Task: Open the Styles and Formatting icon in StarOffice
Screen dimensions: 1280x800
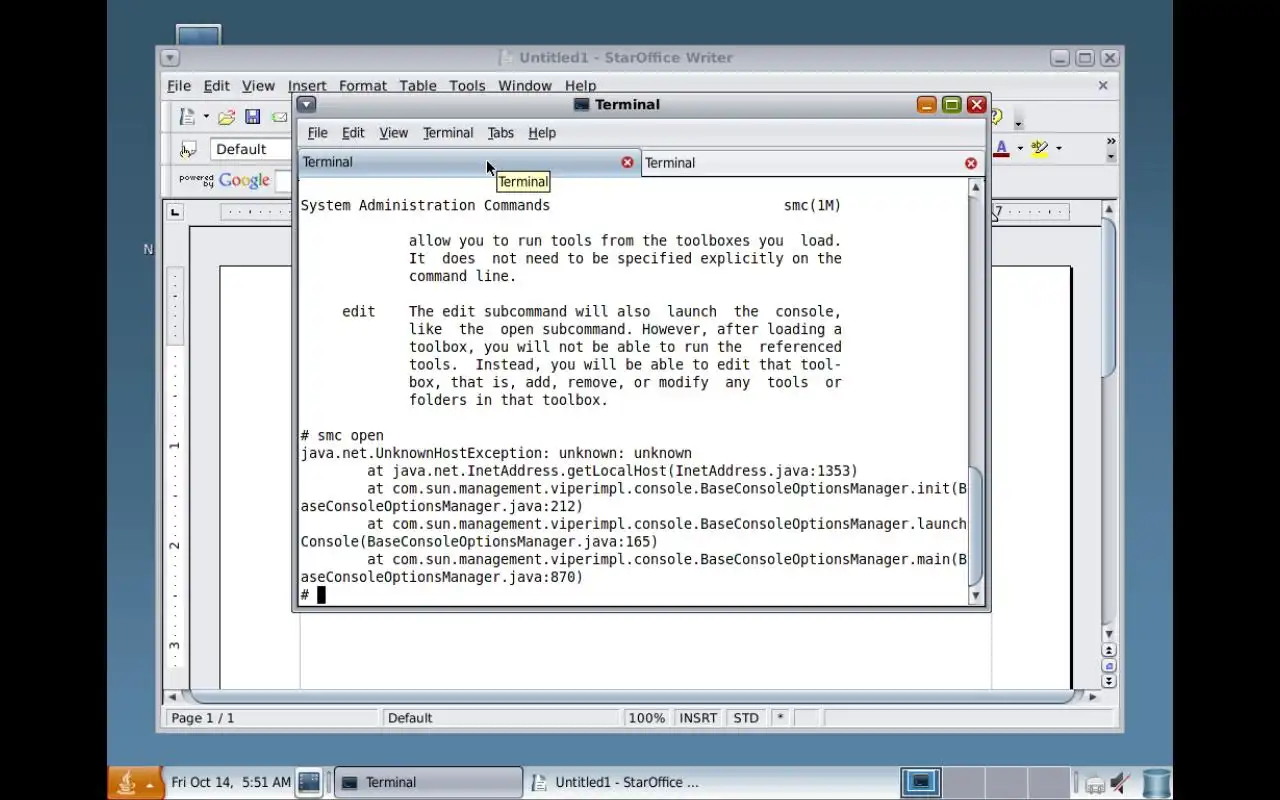Action: pyautogui.click(x=187, y=150)
